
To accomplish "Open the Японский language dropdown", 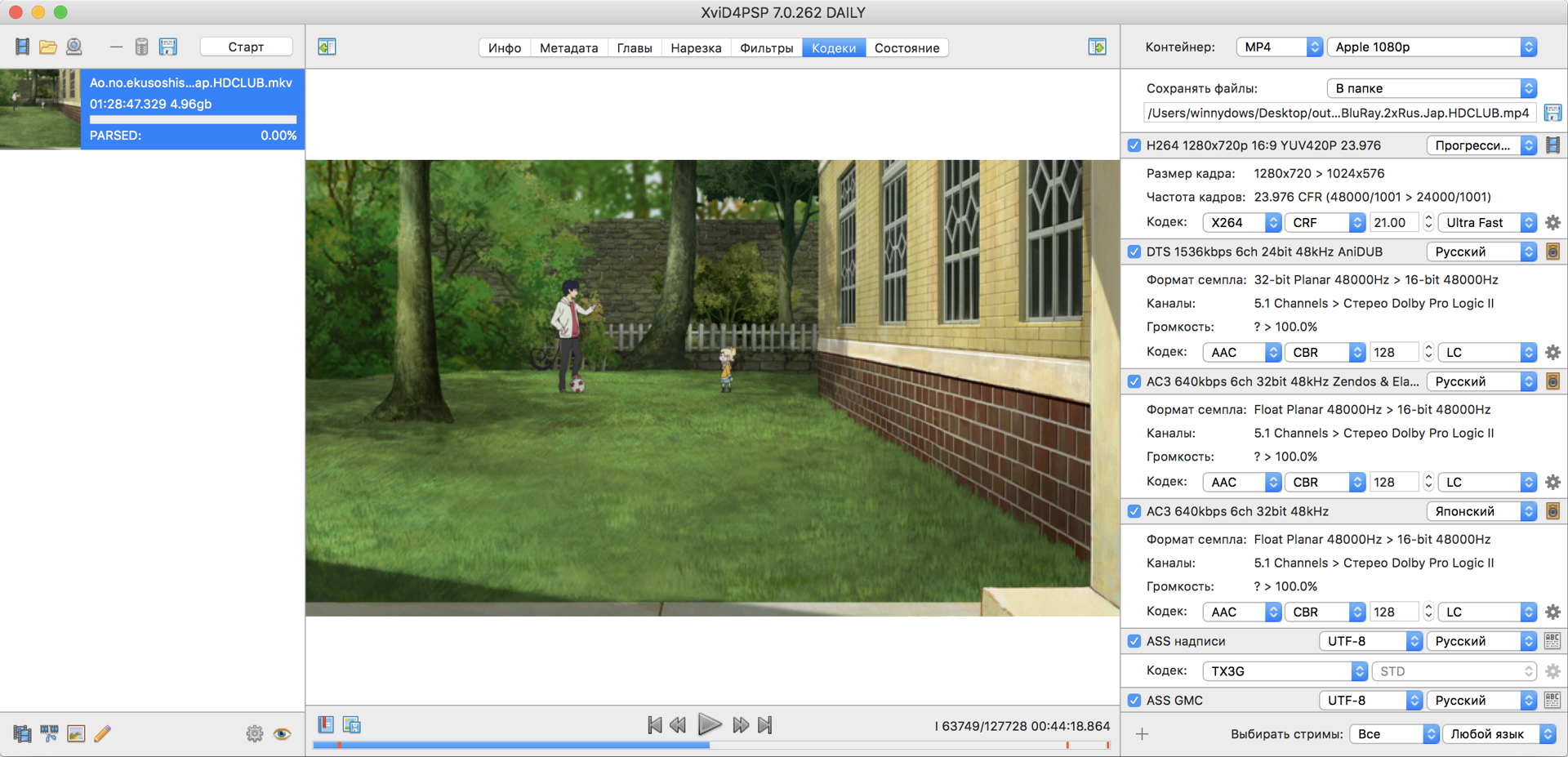I will (x=1481, y=511).
